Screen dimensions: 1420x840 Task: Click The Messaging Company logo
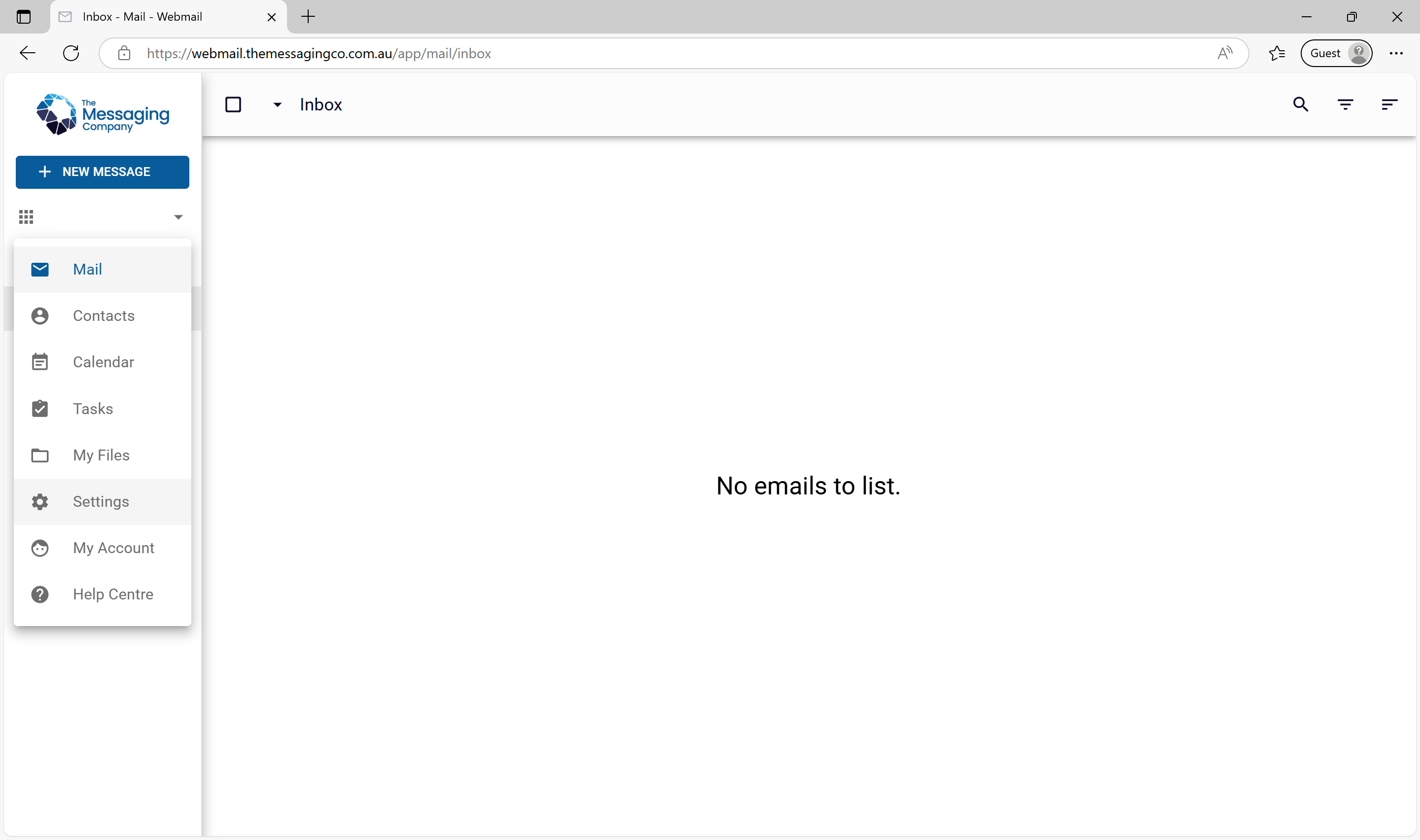pyautogui.click(x=103, y=114)
